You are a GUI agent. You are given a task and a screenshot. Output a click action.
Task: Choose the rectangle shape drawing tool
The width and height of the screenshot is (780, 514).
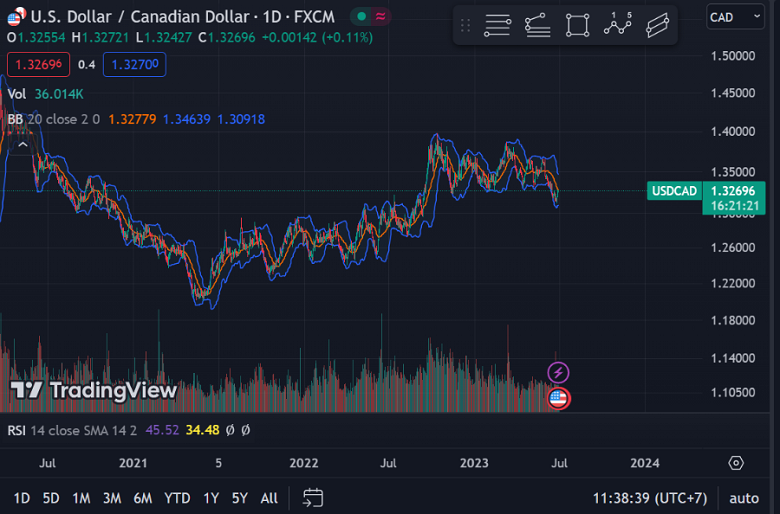(x=577, y=25)
